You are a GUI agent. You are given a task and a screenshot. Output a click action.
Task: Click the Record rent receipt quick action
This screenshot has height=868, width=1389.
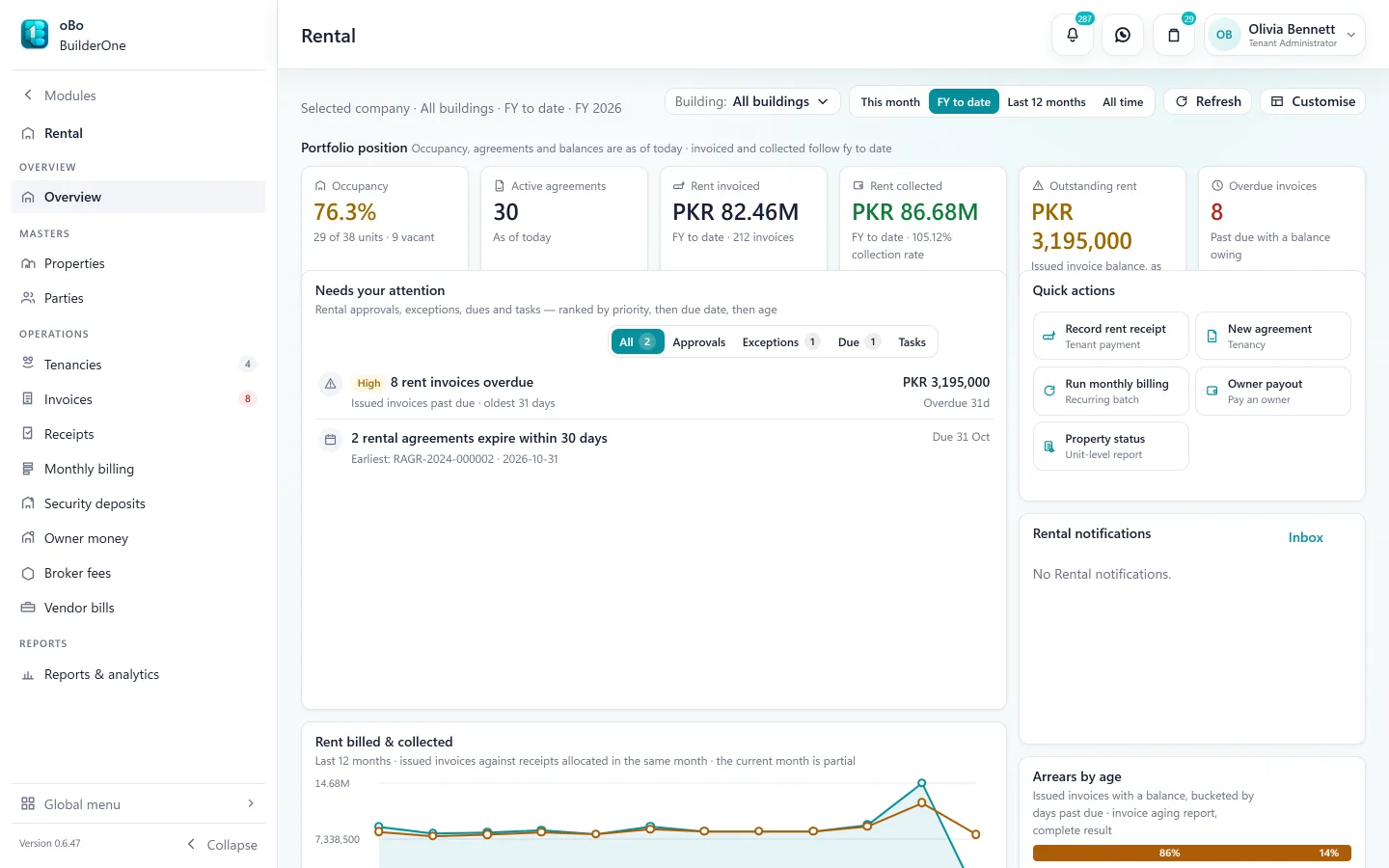coord(1110,336)
